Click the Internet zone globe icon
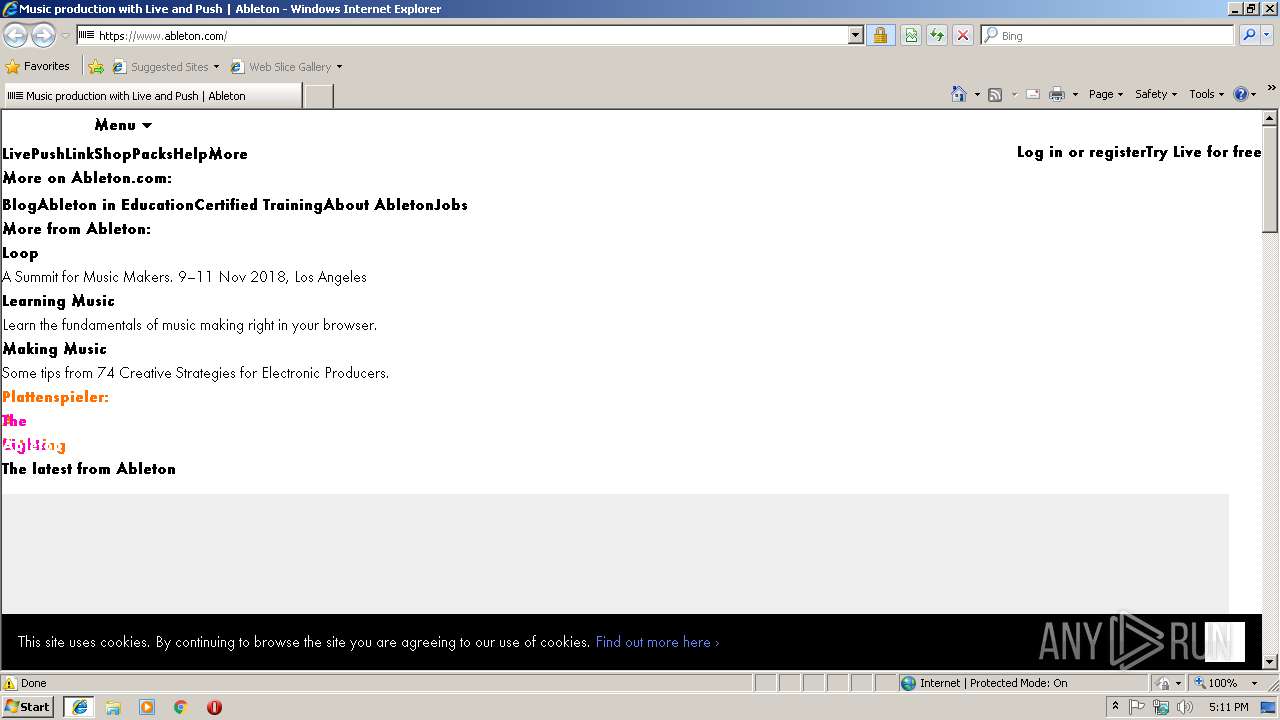 coord(908,683)
